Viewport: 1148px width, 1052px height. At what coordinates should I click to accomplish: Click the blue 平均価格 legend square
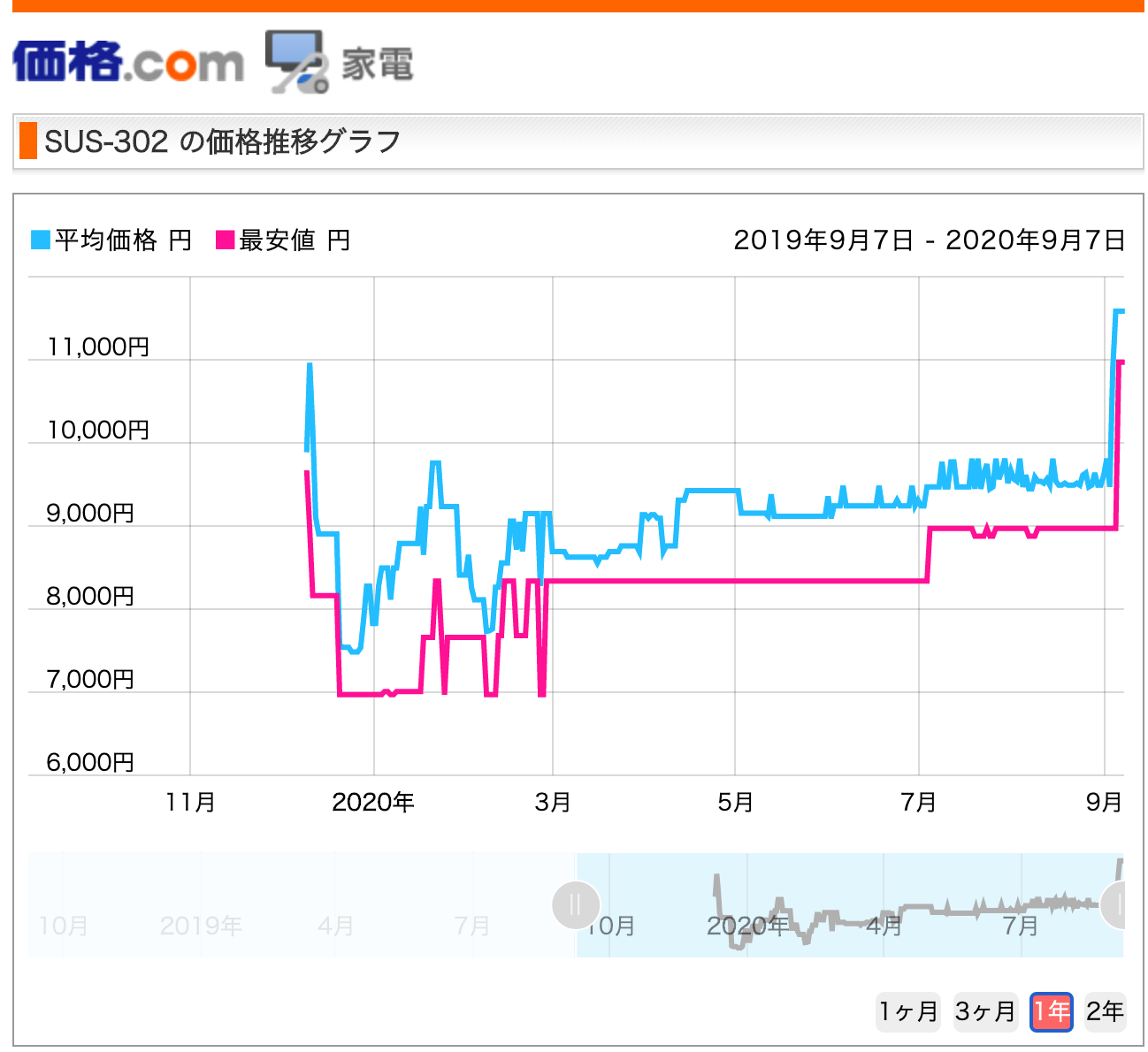41,240
